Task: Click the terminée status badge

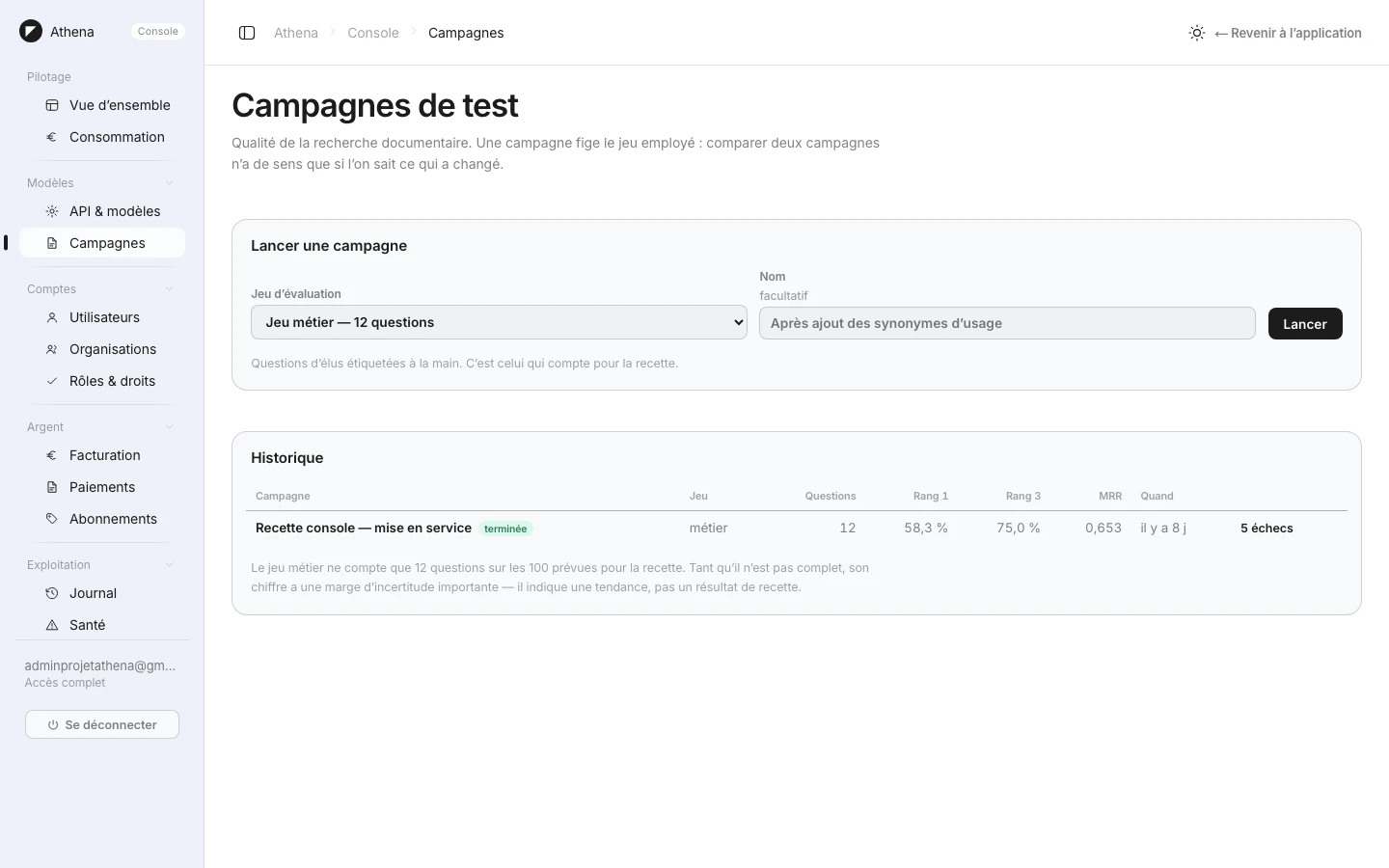Action: (505, 529)
